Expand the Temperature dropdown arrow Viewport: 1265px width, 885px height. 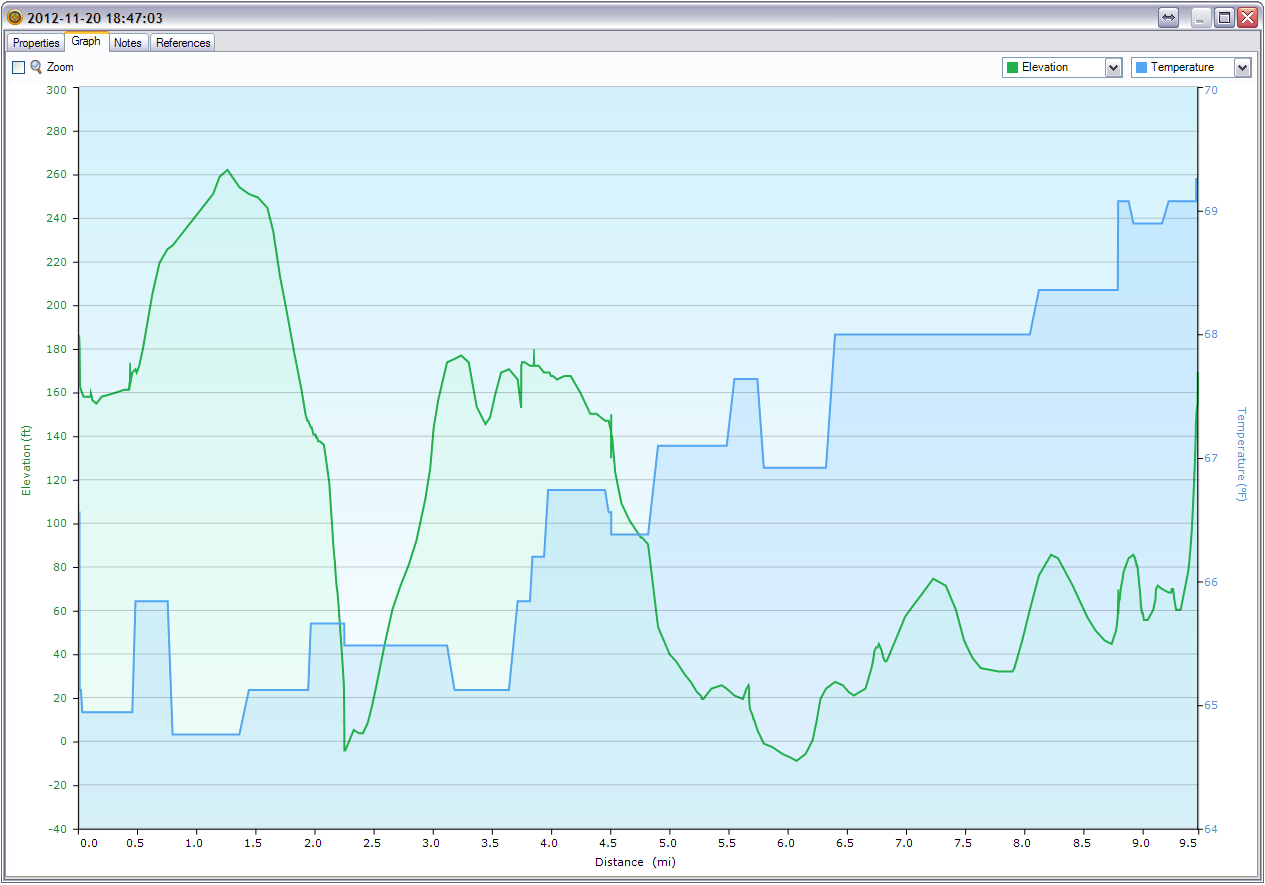[x=1242, y=67]
